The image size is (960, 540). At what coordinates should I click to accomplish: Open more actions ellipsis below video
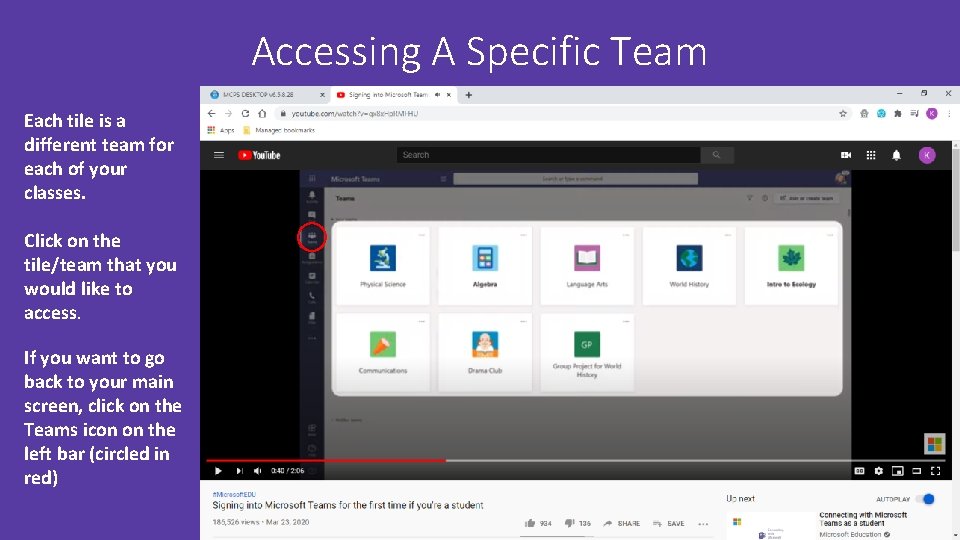703,524
